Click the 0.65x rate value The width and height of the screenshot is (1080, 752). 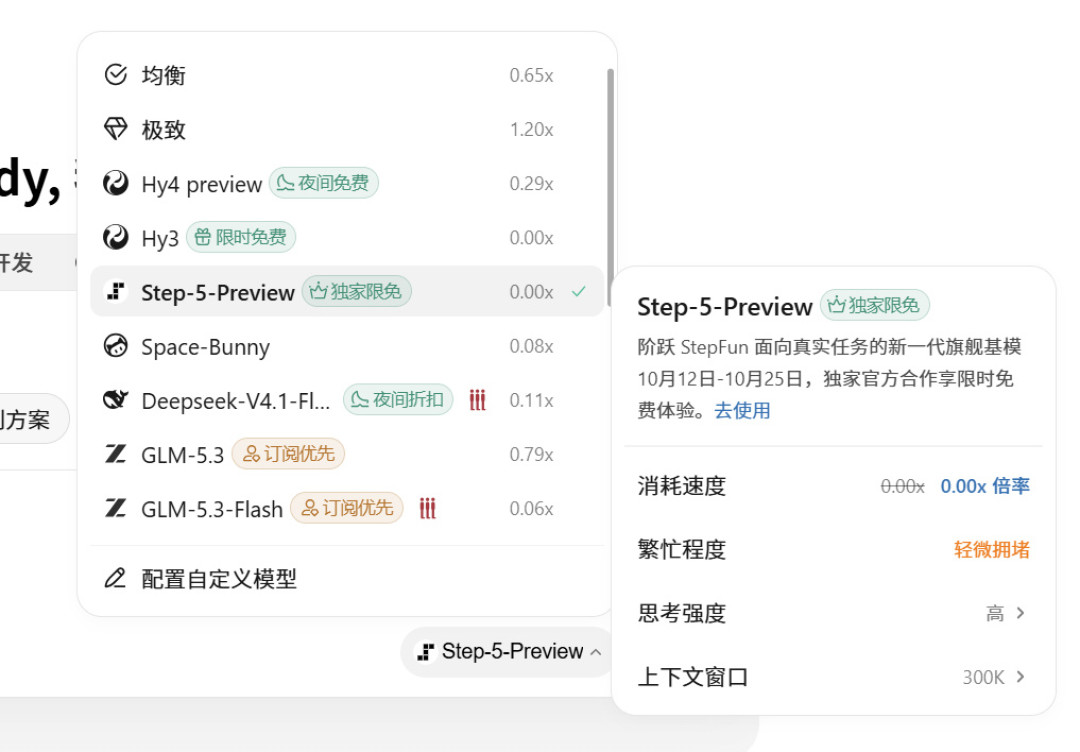[x=531, y=75]
